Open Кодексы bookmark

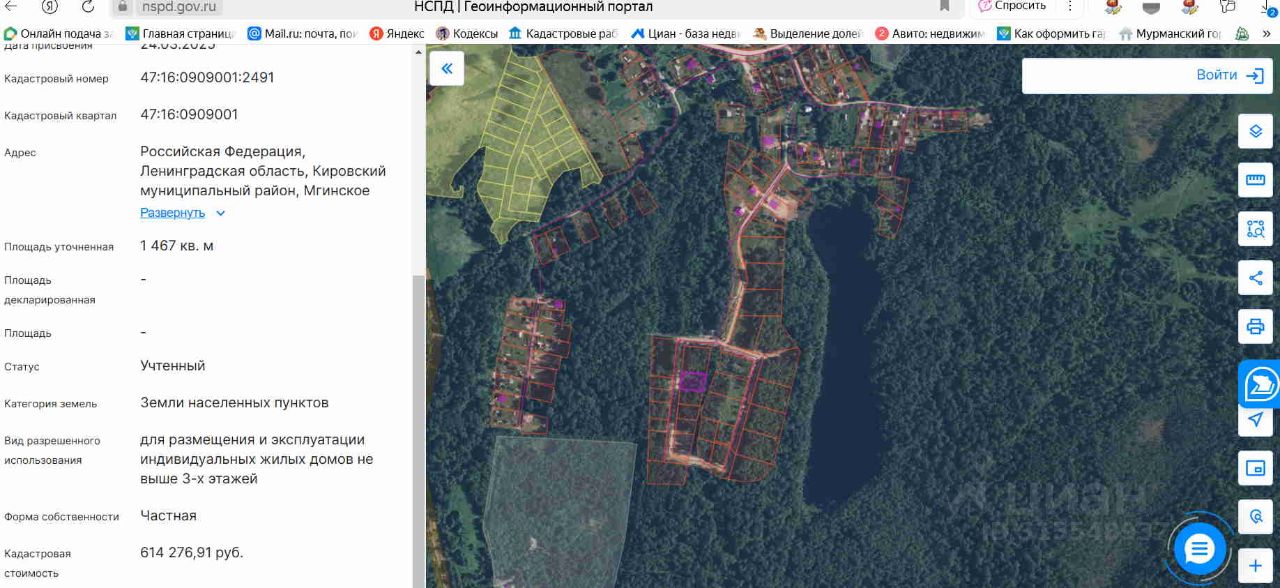coord(466,33)
